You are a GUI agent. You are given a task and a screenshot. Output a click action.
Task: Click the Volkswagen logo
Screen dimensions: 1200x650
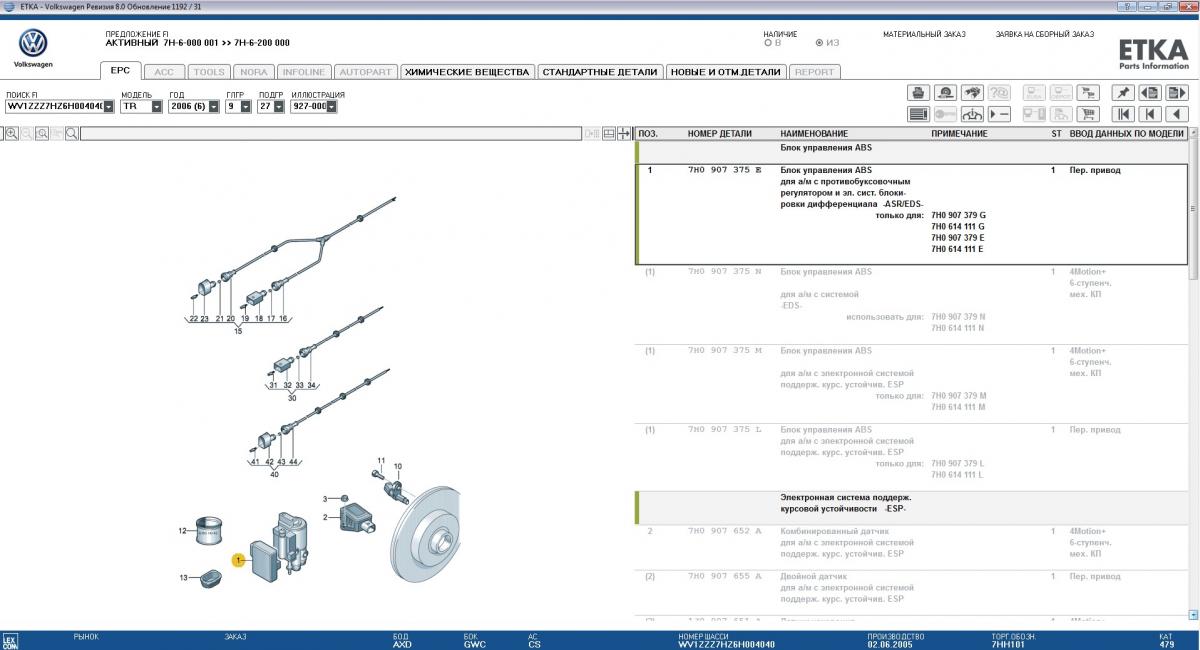33,43
